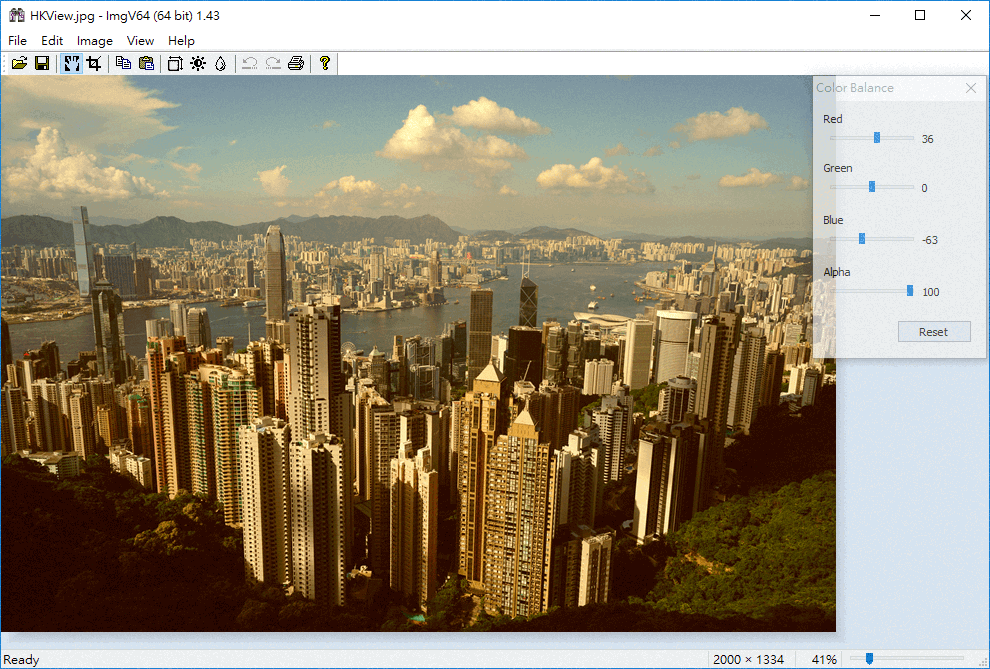
Task: Open the Edit menu
Action: pyautogui.click(x=52, y=40)
